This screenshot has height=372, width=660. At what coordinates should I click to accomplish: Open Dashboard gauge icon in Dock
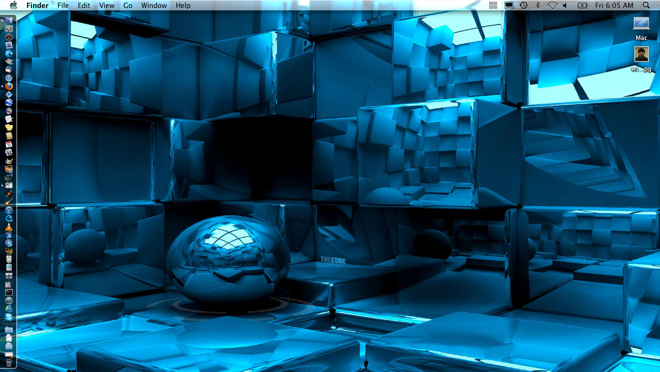coord(9,37)
